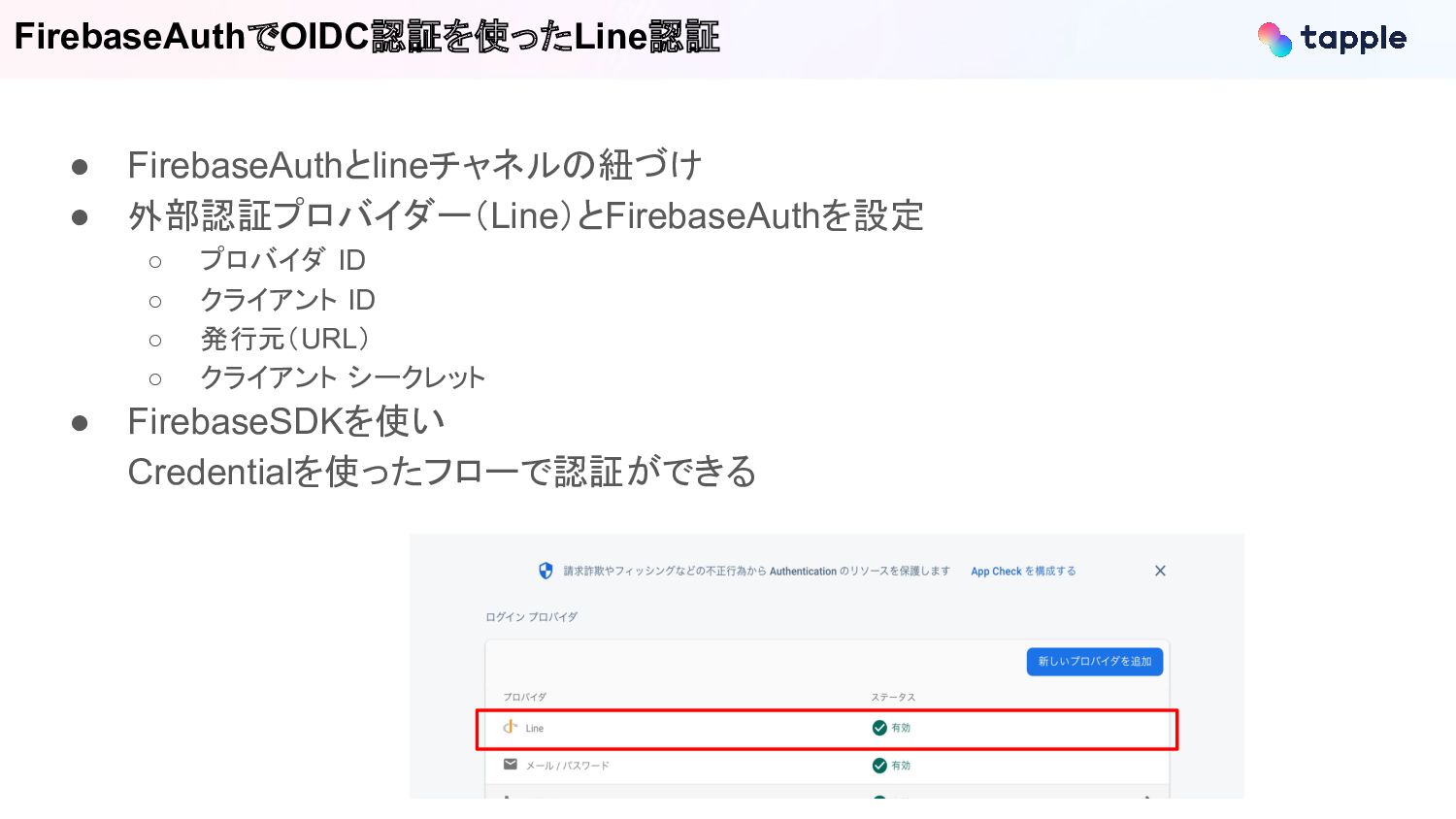
Task: Click the blue shield App Check icon
Action: coord(546,571)
